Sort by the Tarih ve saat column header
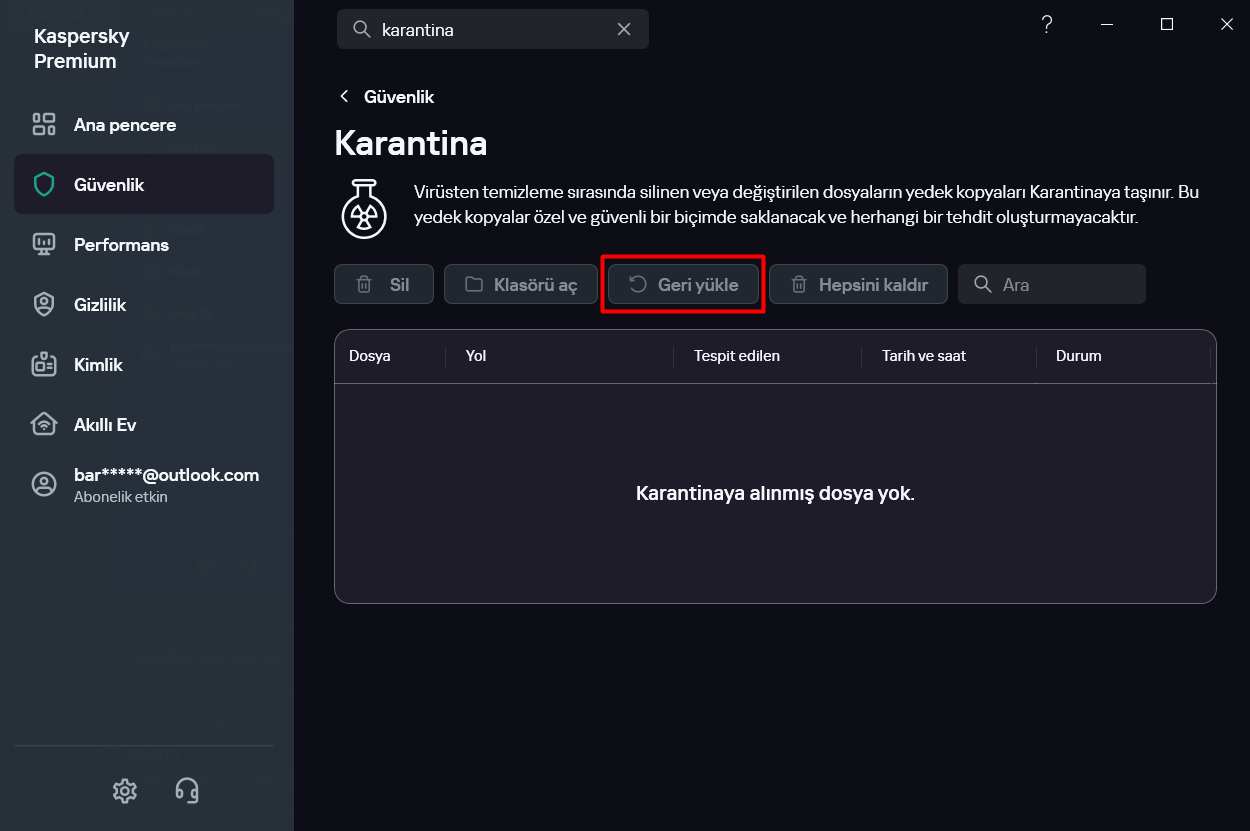 [x=924, y=356]
